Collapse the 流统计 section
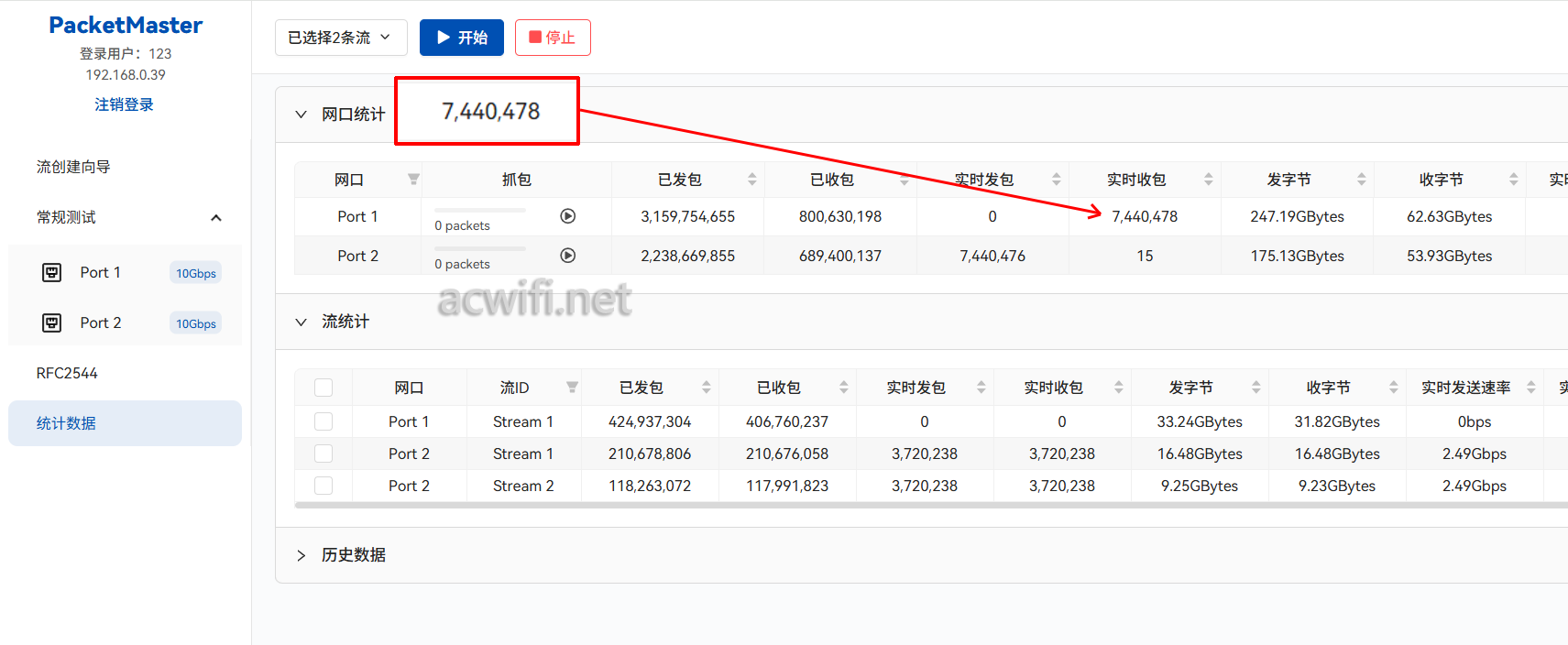The width and height of the screenshot is (1568, 645). tap(301, 322)
